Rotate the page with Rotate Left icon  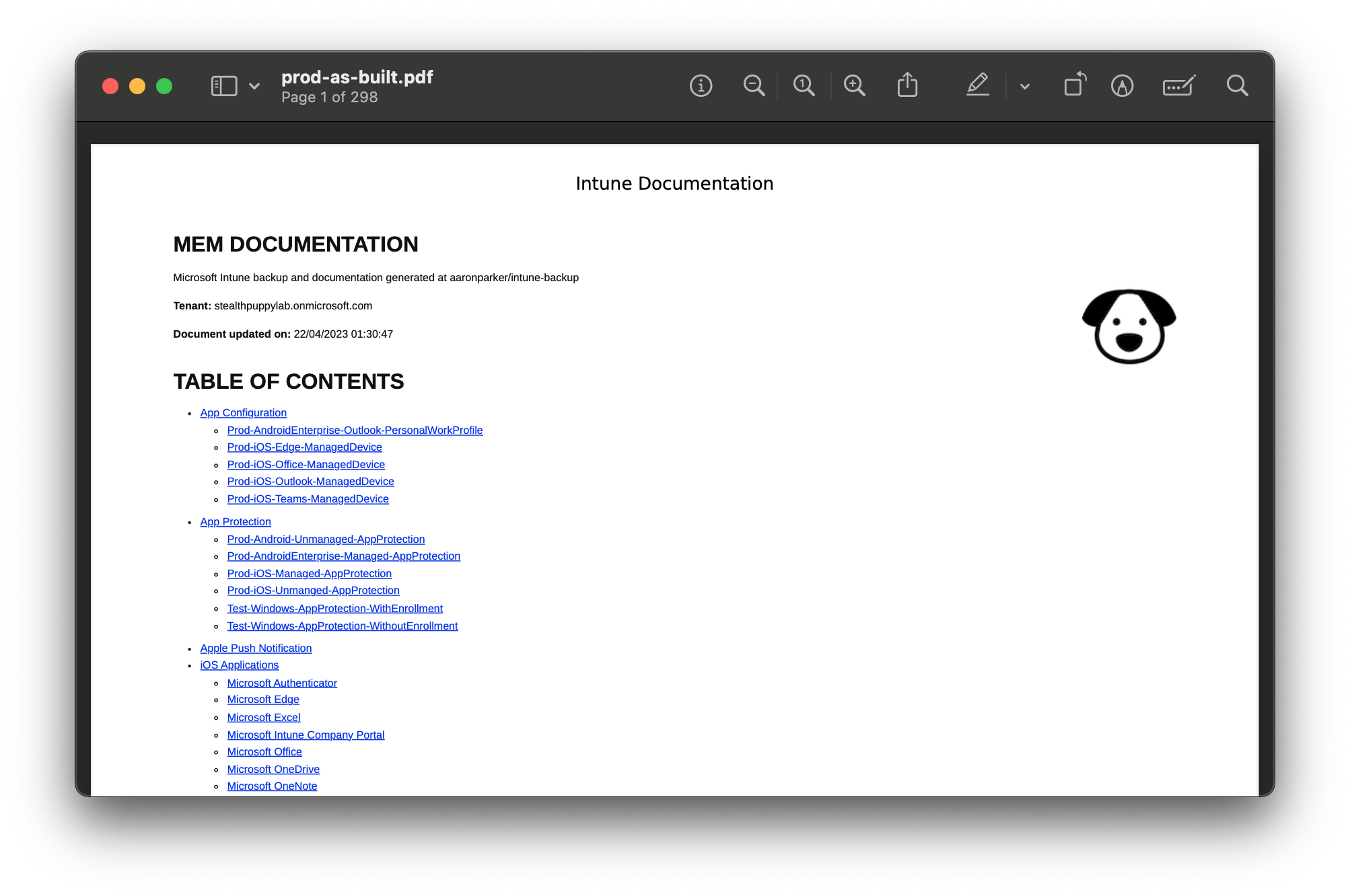click(1075, 85)
